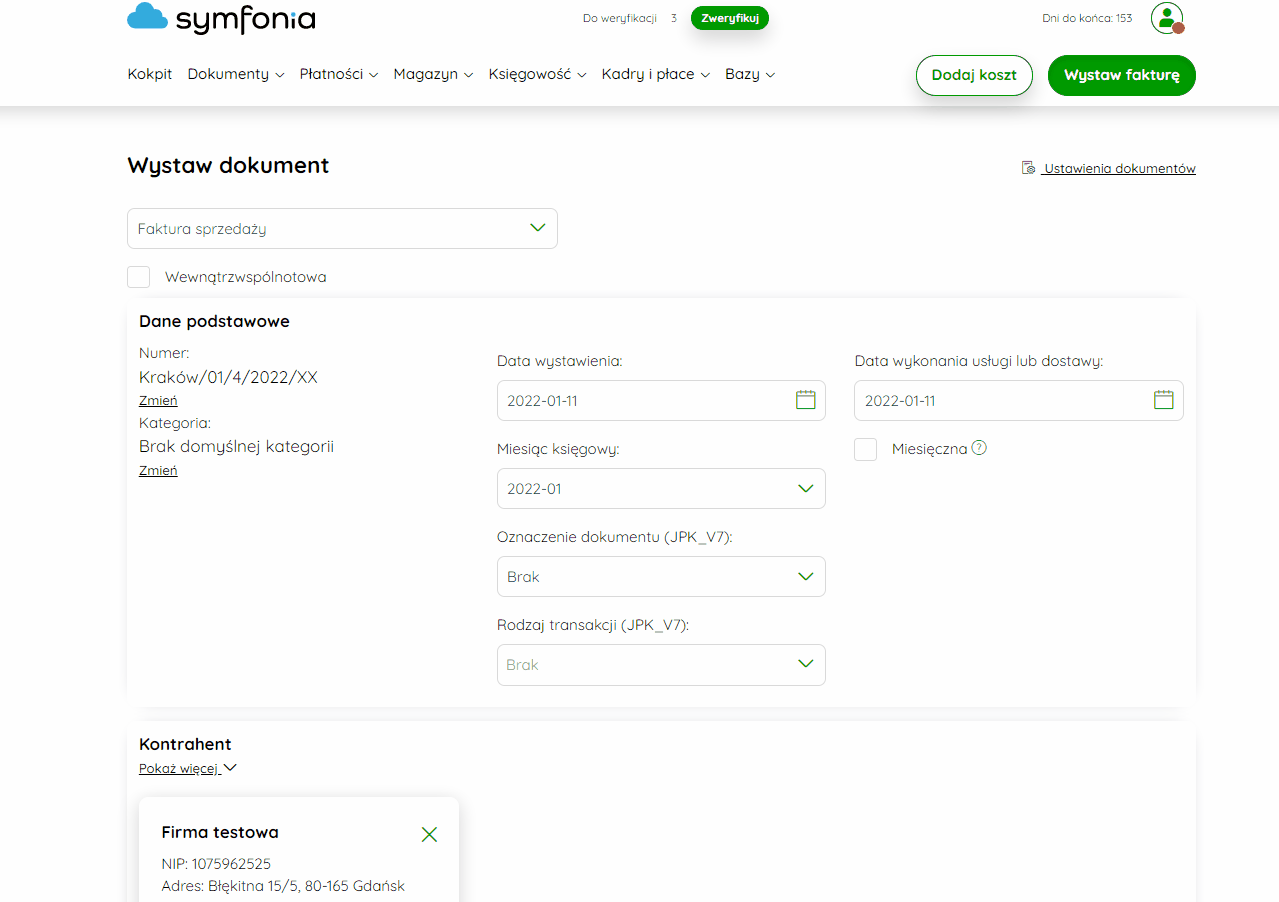The height and width of the screenshot is (902, 1279).
Task: Click the Dni do końca: 153 text
Action: click(1087, 18)
